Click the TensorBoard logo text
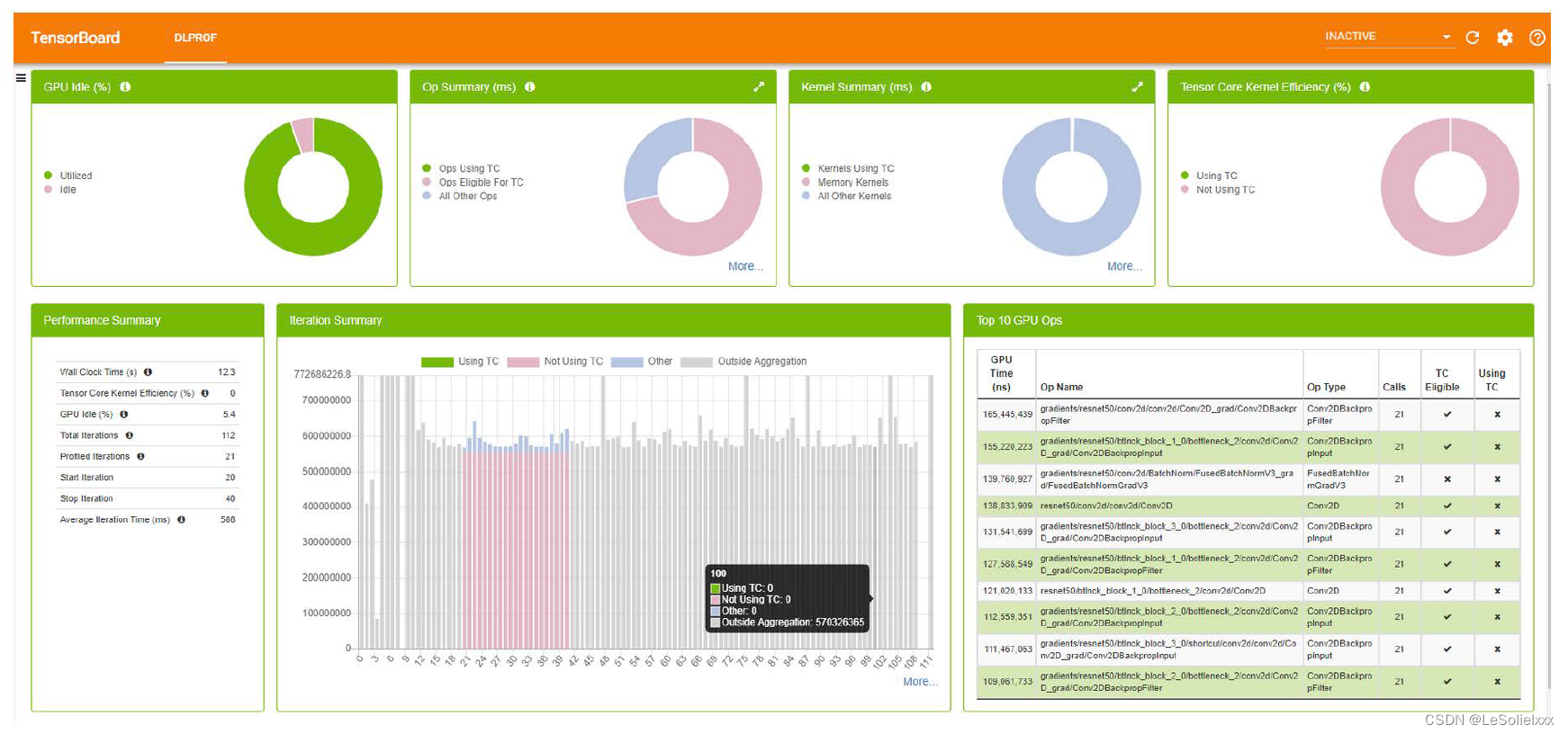The height and width of the screenshot is (734, 1568). pyautogui.click(x=76, y=38)
